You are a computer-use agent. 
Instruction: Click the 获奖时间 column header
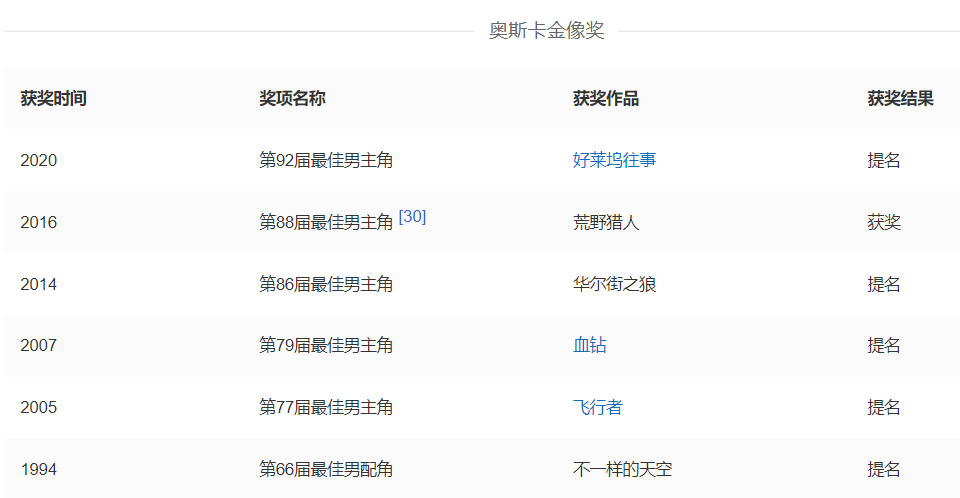point(53,99)
